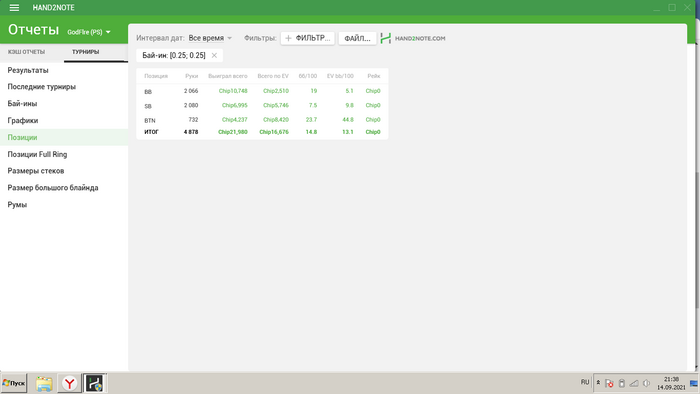
Task: Click the ФАЙЛ... button
Action: click(357, 38)
